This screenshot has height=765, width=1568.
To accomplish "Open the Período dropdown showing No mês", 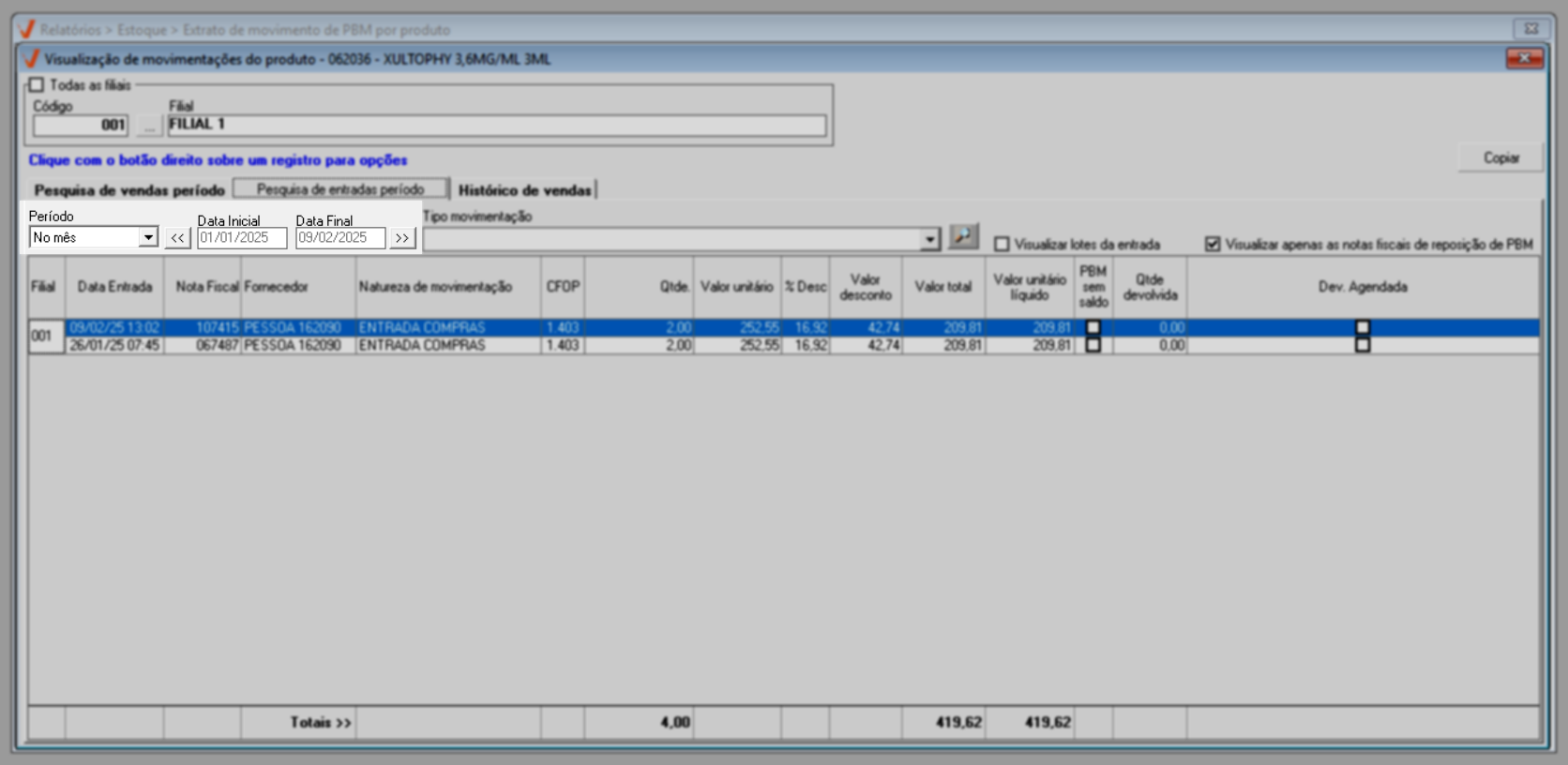I will (x=148, y=238).
